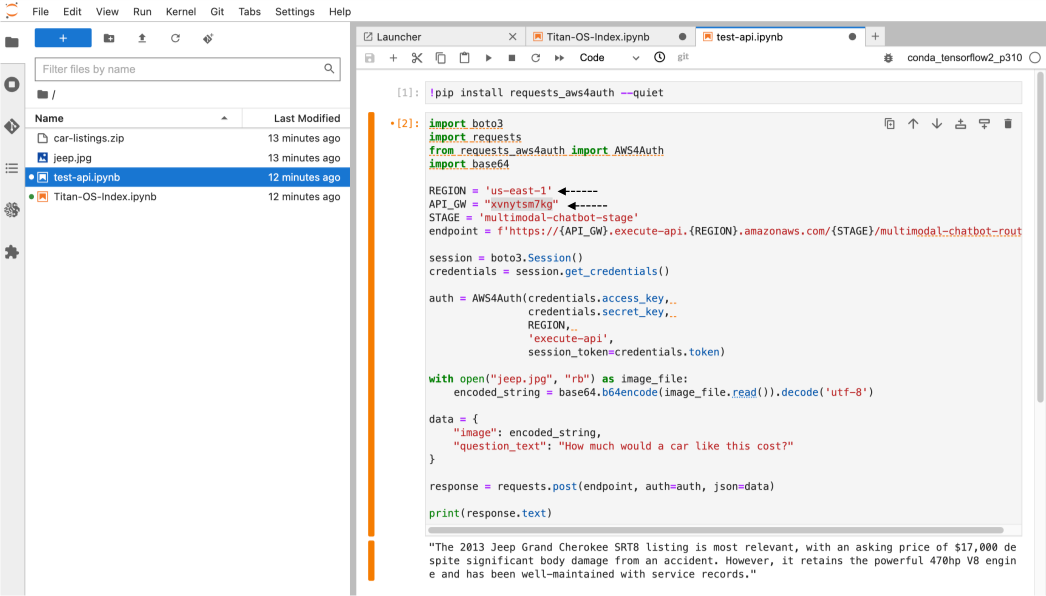
Task: Stop the kernel with interrupt icon
Action: [x=512, y=58]
